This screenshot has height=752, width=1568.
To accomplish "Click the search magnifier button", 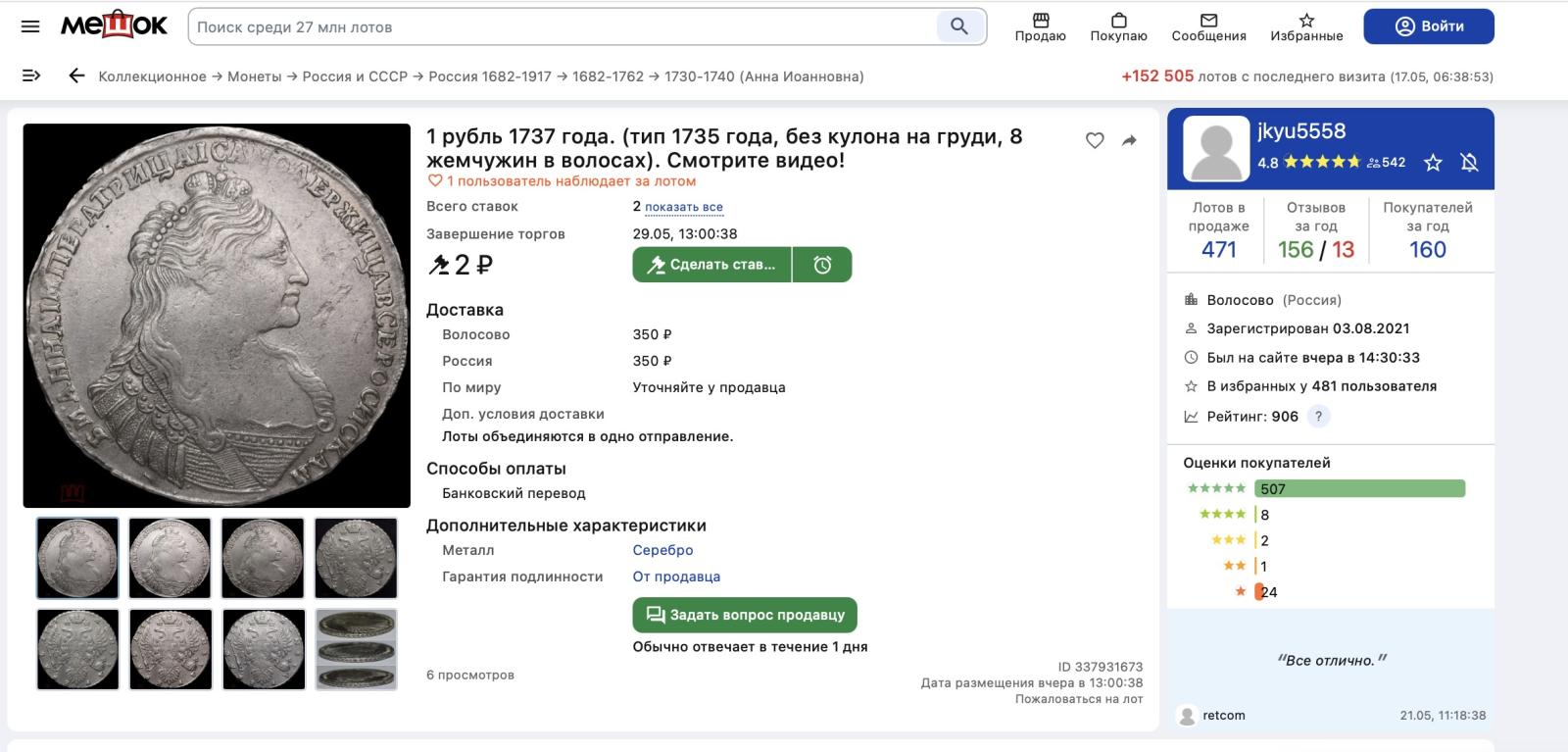I will pos(958,26).
